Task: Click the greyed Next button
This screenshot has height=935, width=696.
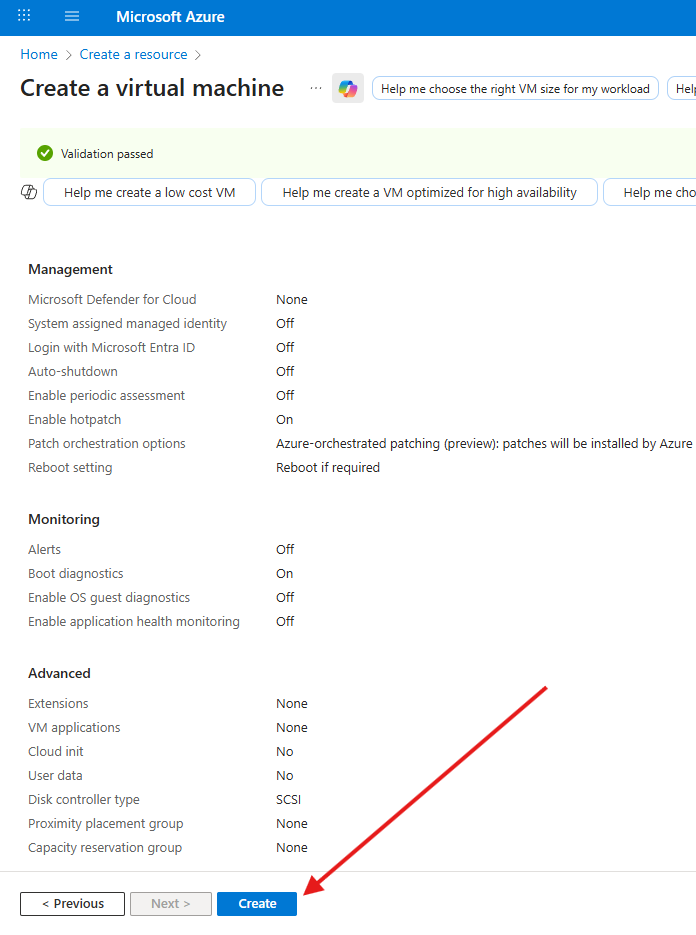Action: tap(171, 904)
